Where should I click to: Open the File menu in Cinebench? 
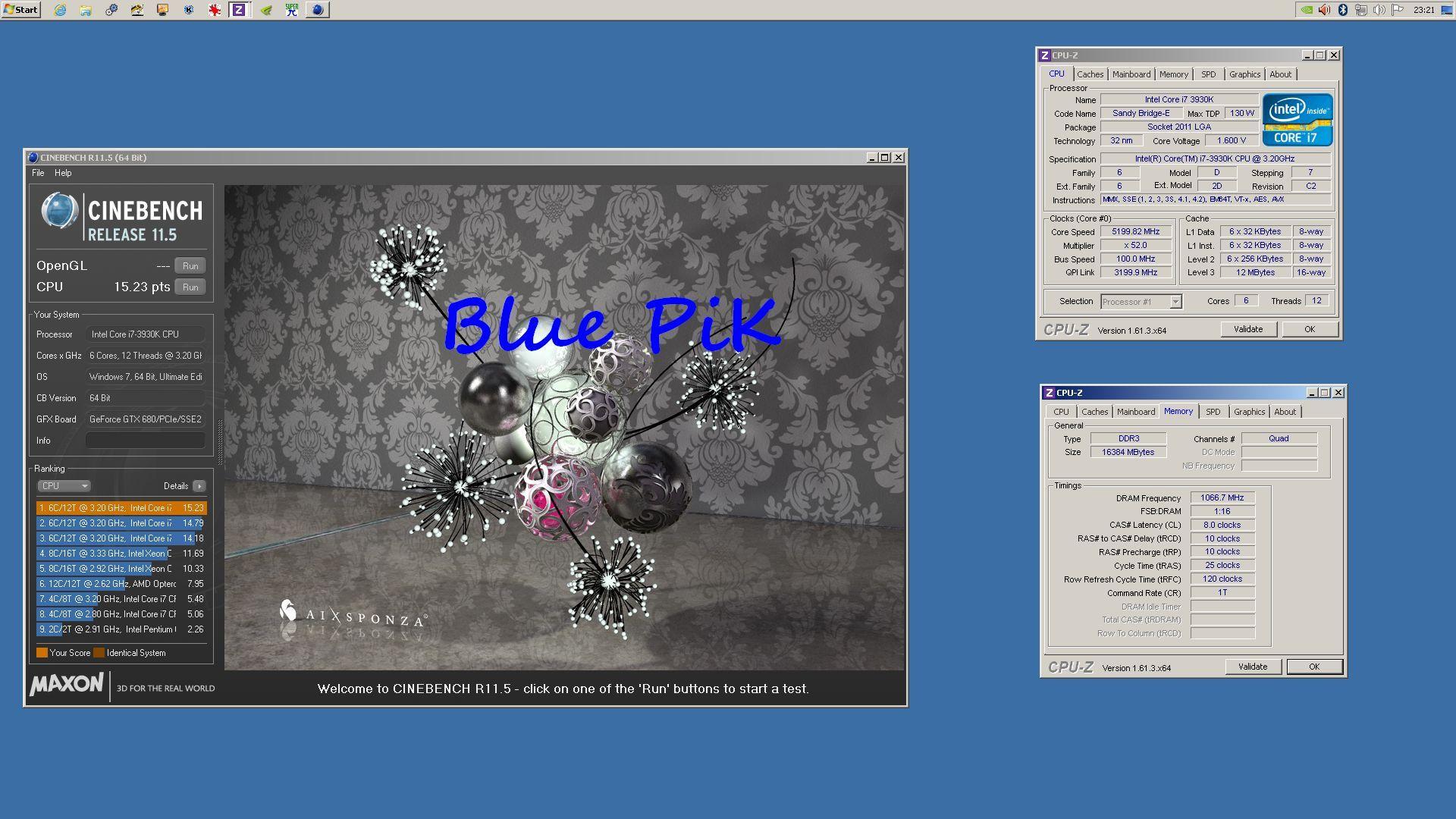pyautogui.click(x=38, y=173)
